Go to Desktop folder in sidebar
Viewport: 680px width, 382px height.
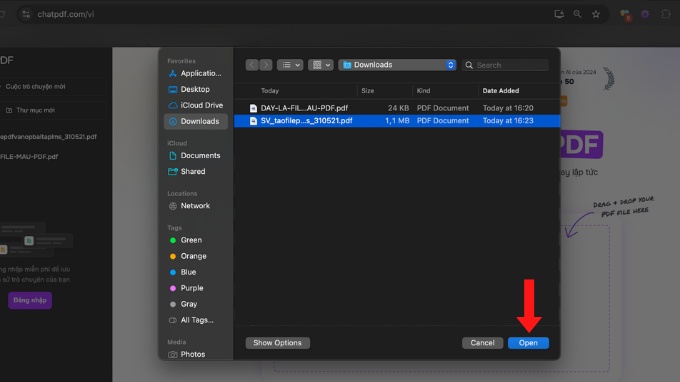tap(196, 89)
